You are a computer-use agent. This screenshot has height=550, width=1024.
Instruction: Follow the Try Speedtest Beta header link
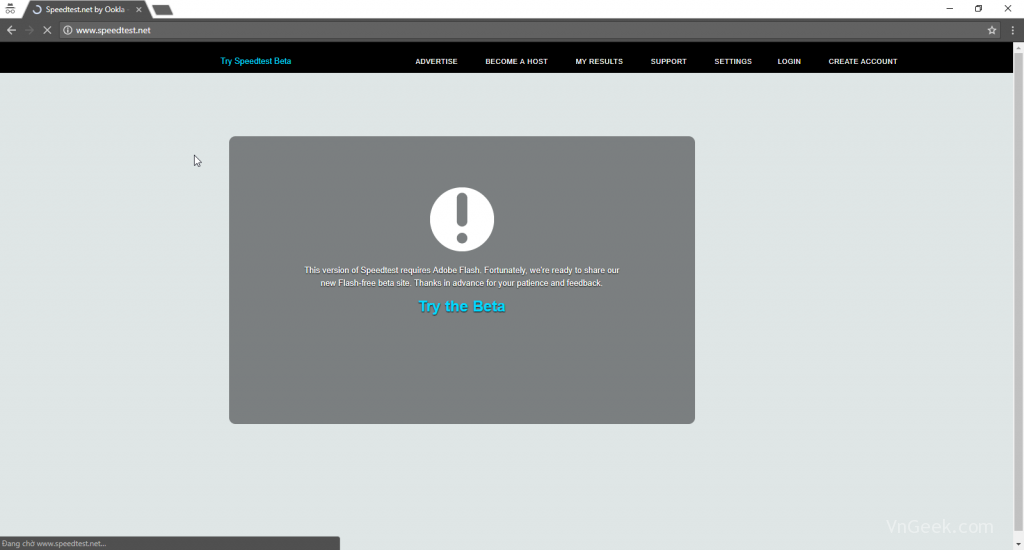pyautogui.click(x=255, y=61)
